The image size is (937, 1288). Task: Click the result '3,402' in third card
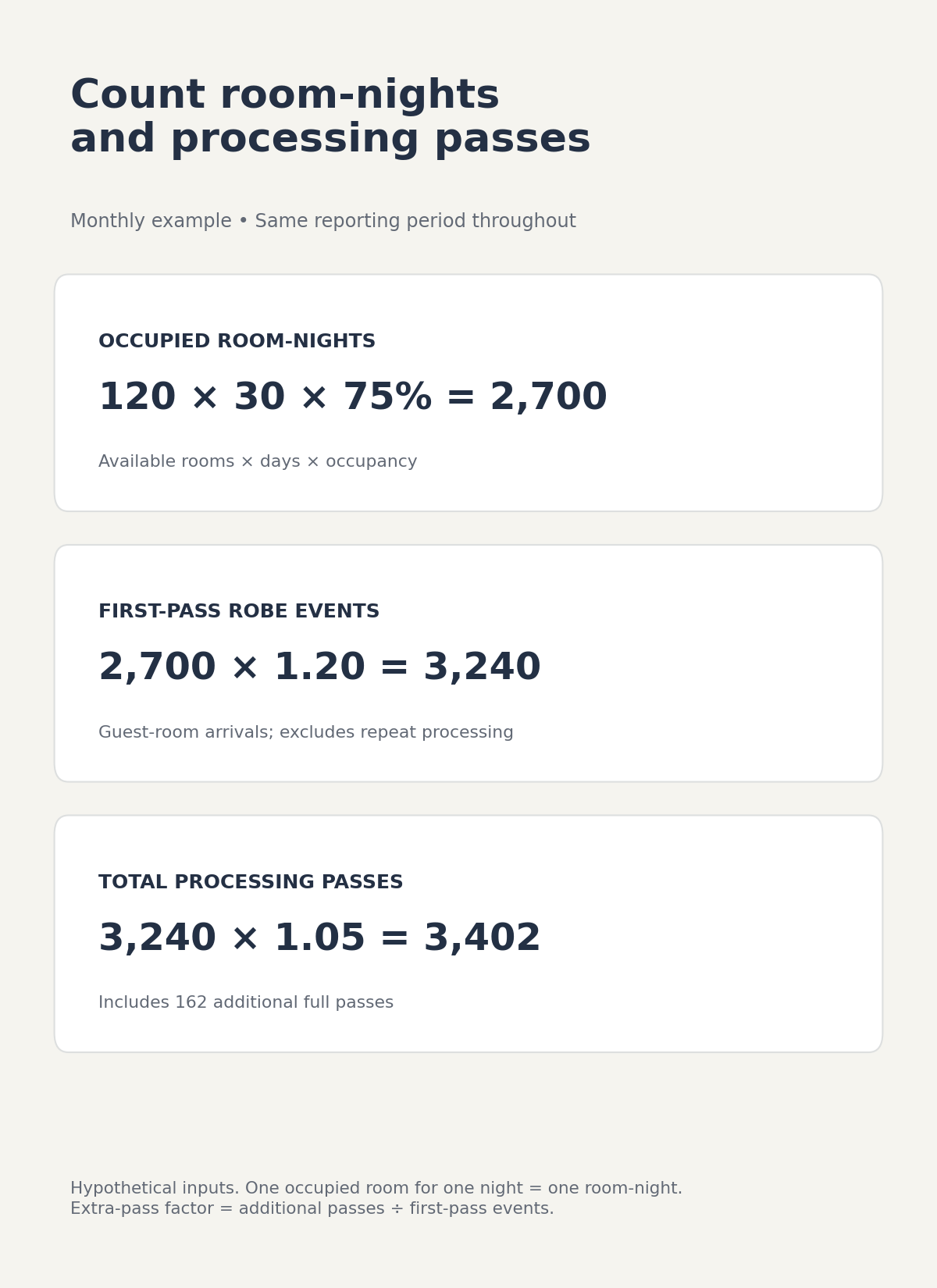[x=482, y=938]
